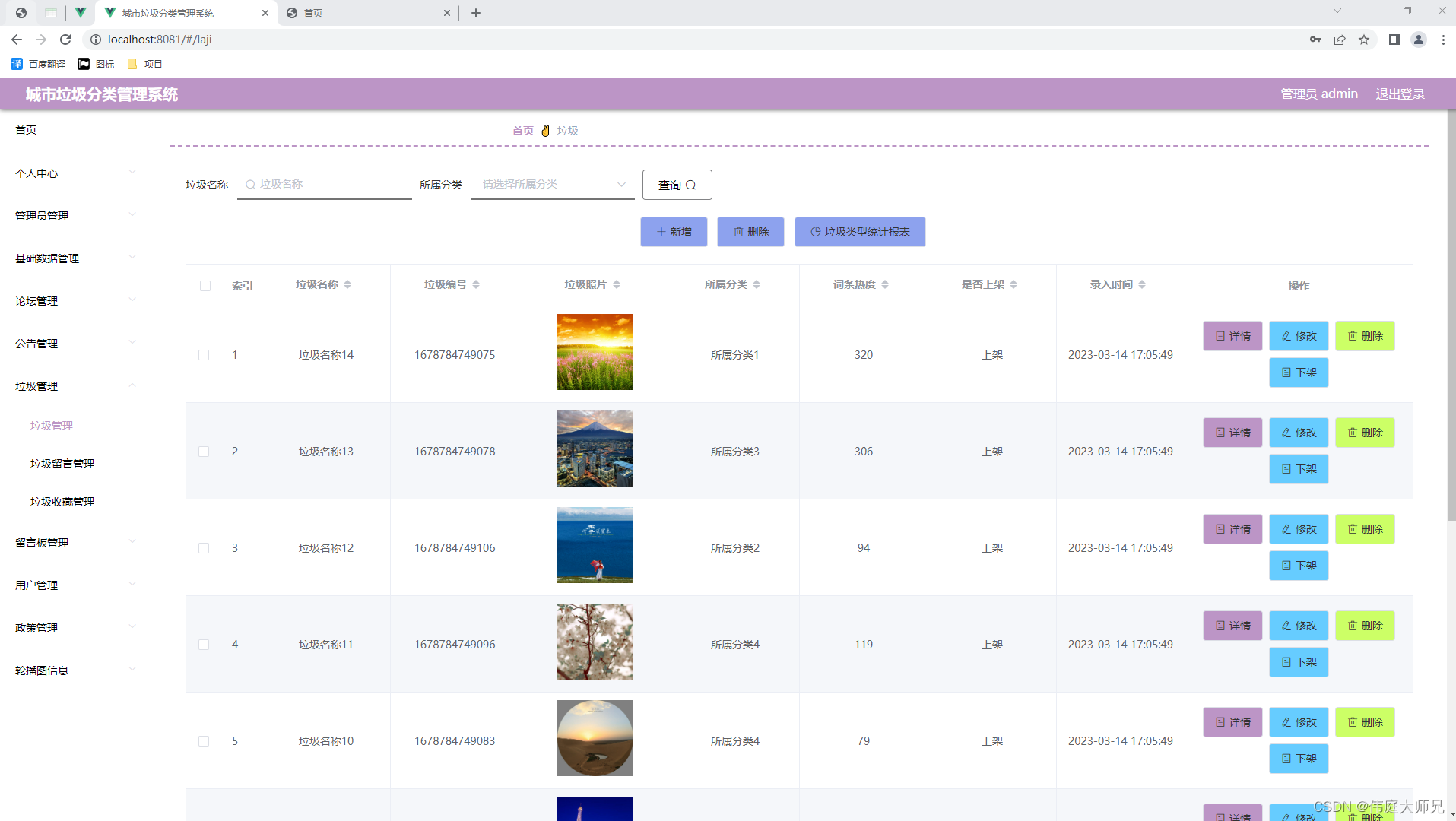Screen dimensions: 1456x821
Task: Select the 垃圾留言管理 submenu item
Action: 62,464
